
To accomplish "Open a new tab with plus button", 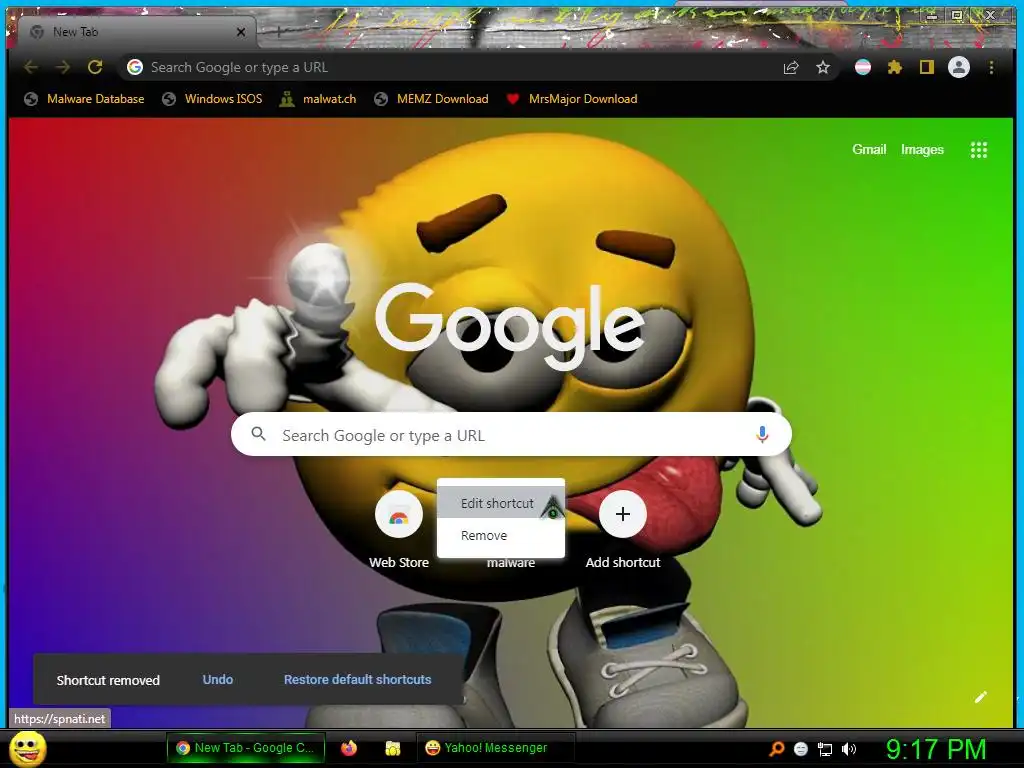I will [278, 31].
